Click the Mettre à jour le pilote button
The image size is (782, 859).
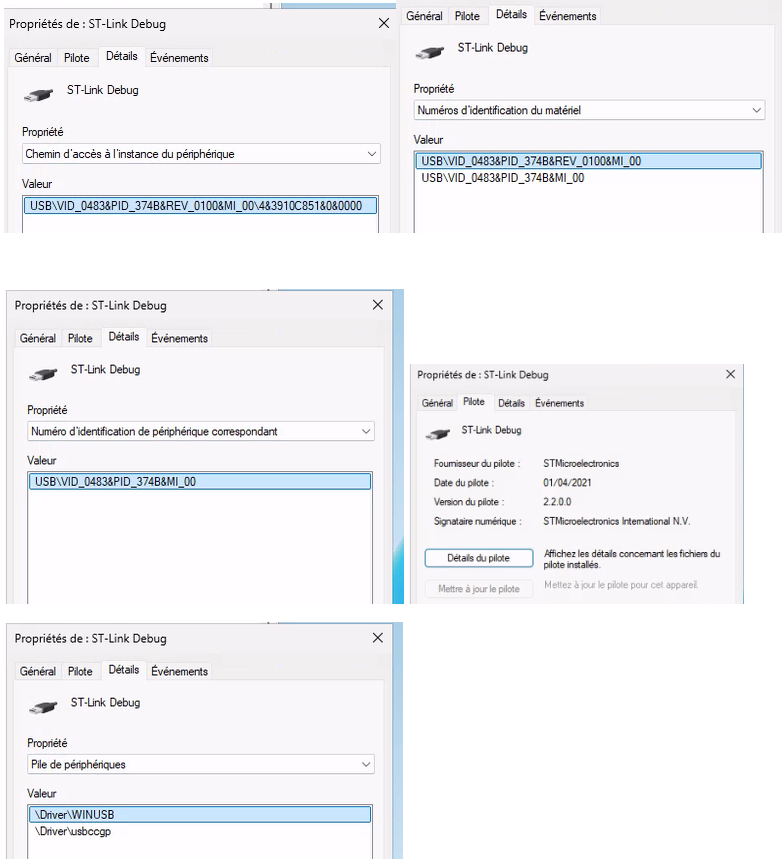478,589
